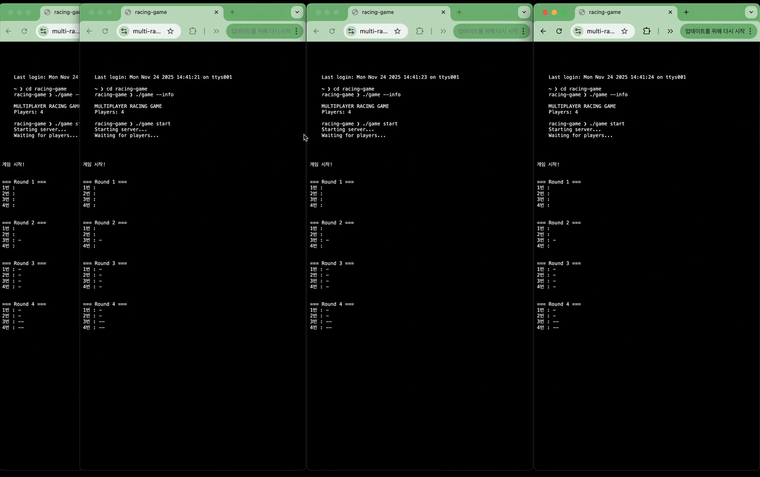Open a new tab in rightmost window
Image resolution: width=760 pixels, height=477 pixels.
pyautogui.click(x=686, y=12)
